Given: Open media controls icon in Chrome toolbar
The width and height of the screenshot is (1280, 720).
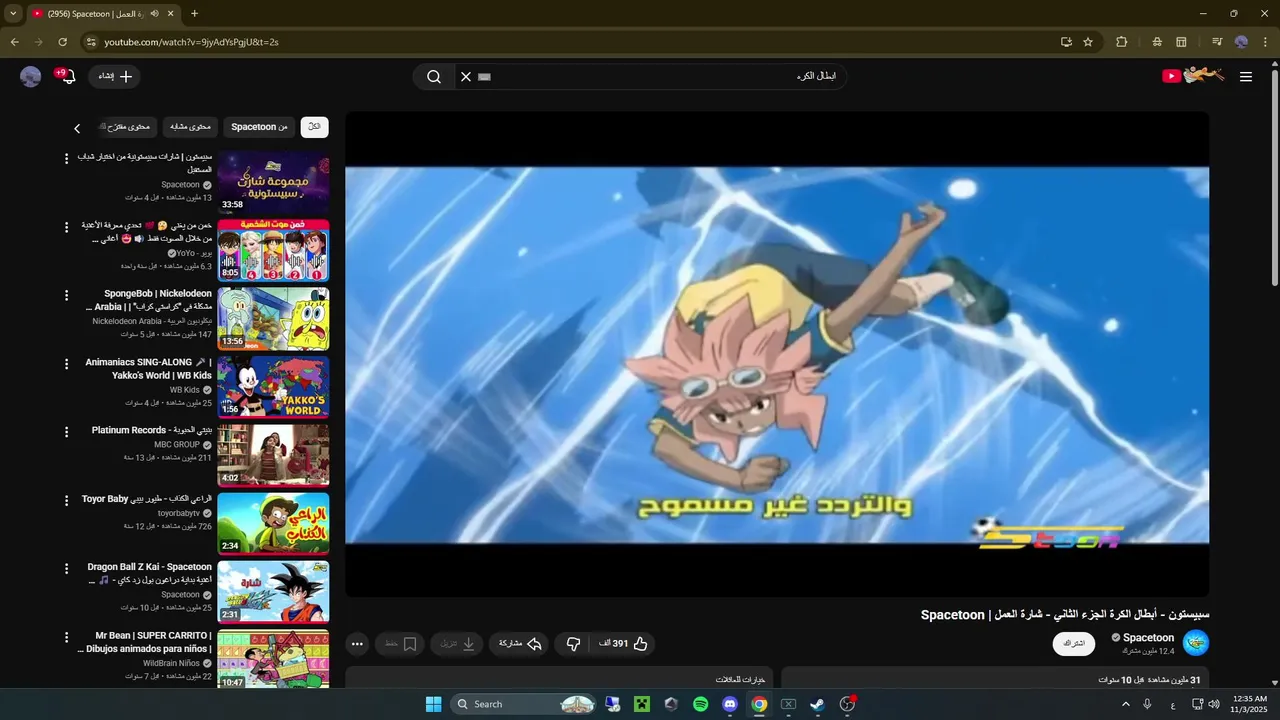Looking at the screenshot, I should pos(1217,42).
